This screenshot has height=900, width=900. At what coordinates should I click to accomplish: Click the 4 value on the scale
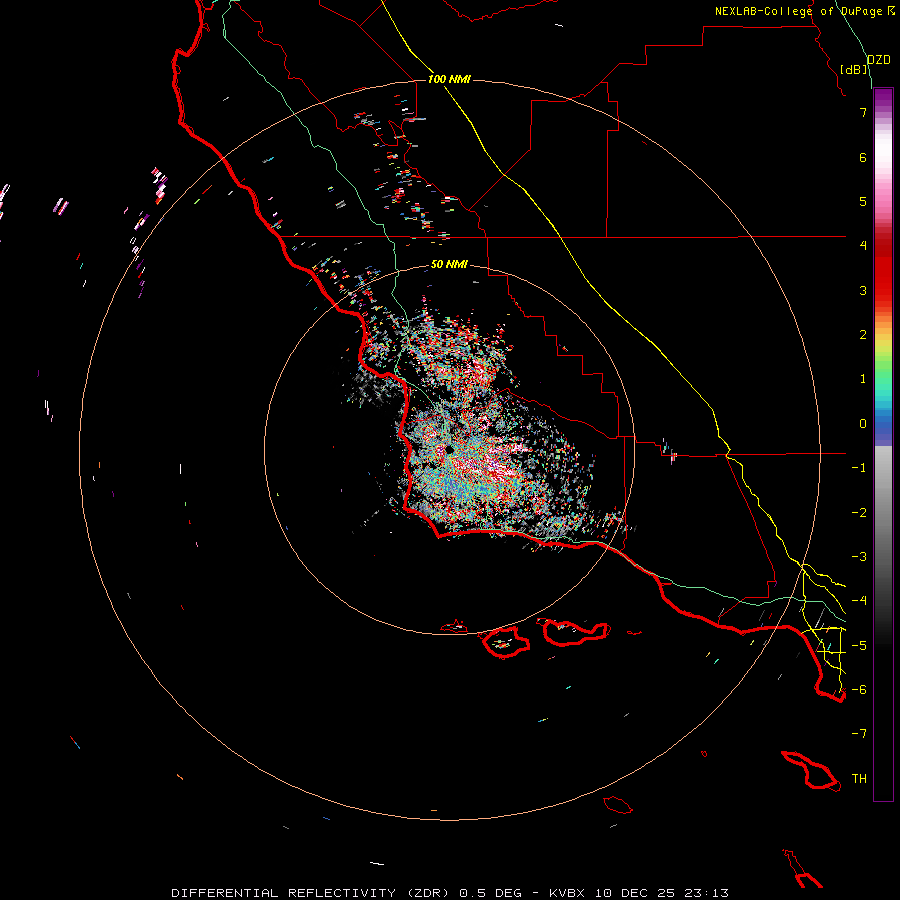[863, 246]
